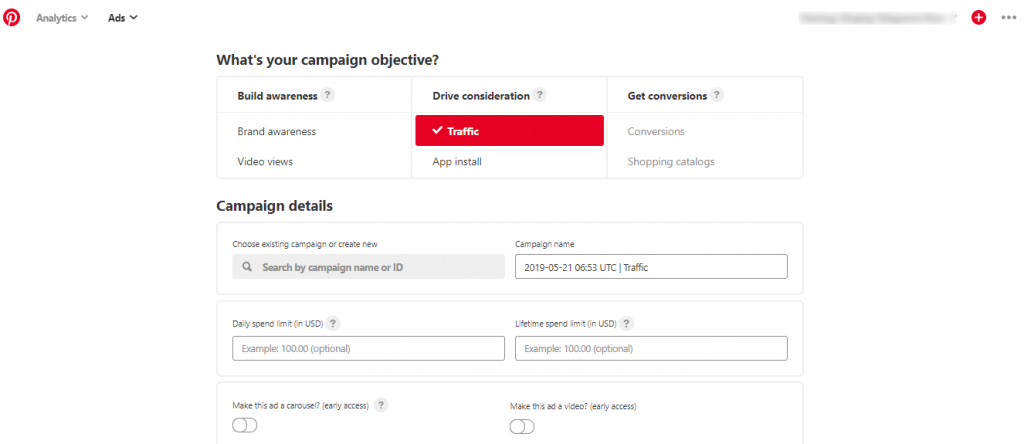This screenshot has height=444, width=1024.
Task: Toggle the carousel ad switch
Action: [245, 426]
